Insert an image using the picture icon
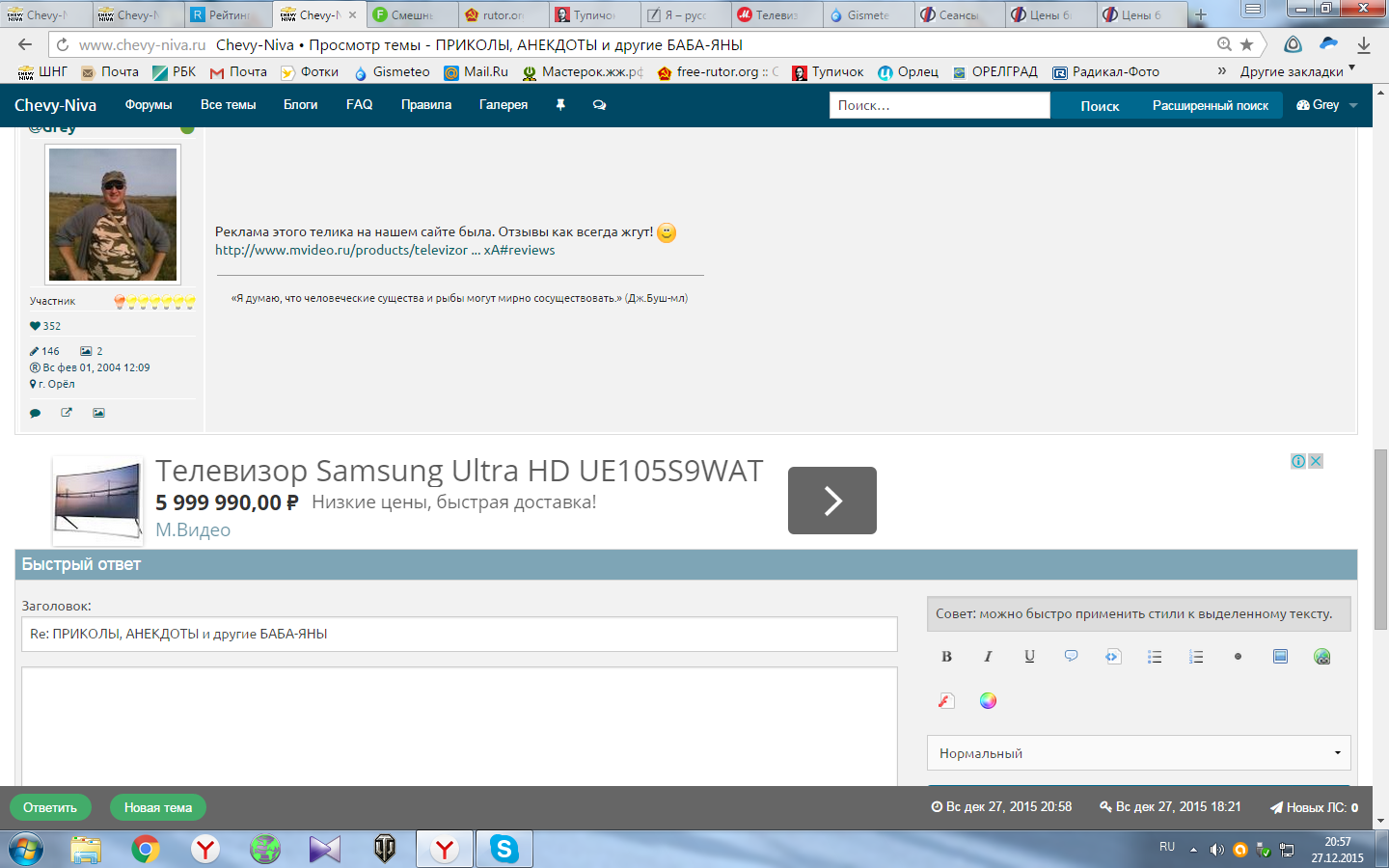This screenshot has height=868, width=1389. click(1280, 657)
